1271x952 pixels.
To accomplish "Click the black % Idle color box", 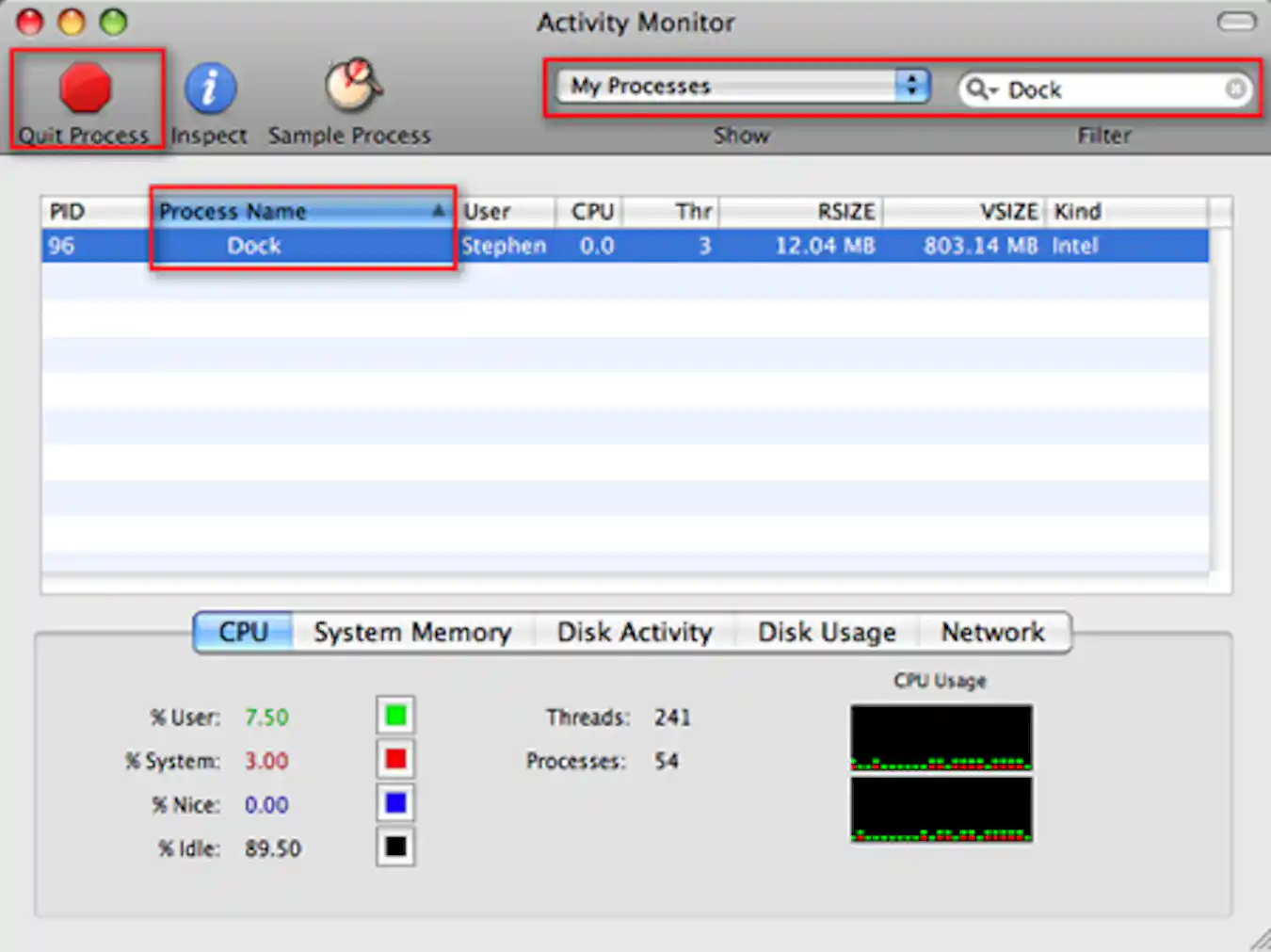I will point(394,847).
